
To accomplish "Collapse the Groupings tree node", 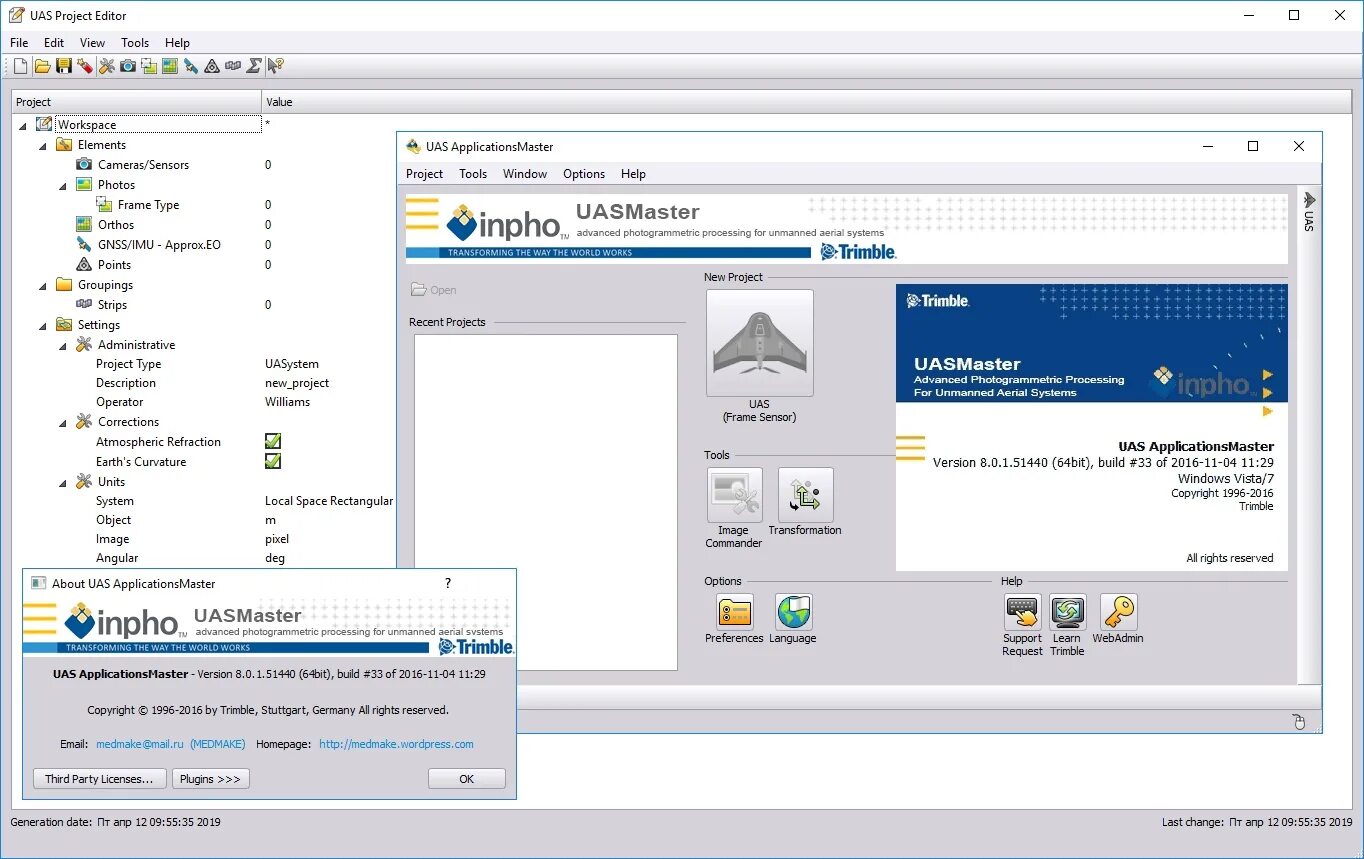I will coord(43,285).
